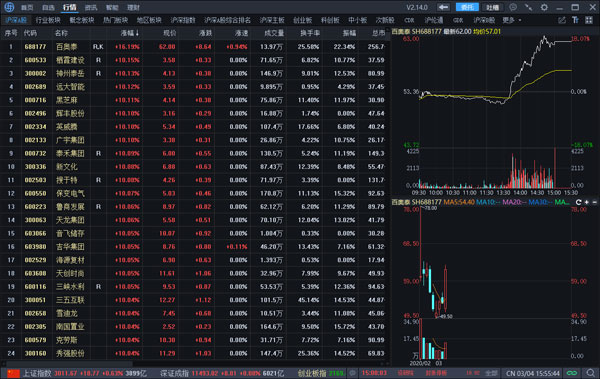The width and height of the screenshot is (600, 379).
Task: Sort by 振幅 column header
Action: click(349, 33)
